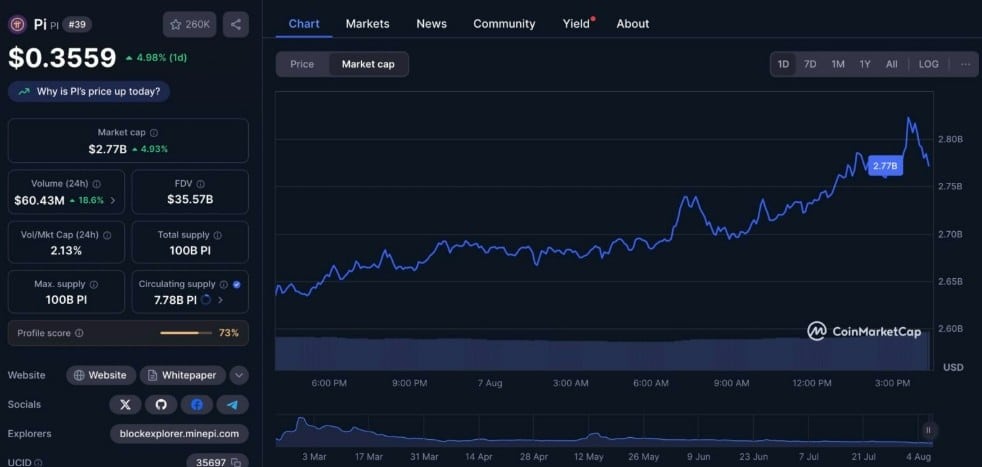The height and width of the screenshot is (467, 982).
Task: Click the Profile score progress bar
Action: click(x=186, y=333)
